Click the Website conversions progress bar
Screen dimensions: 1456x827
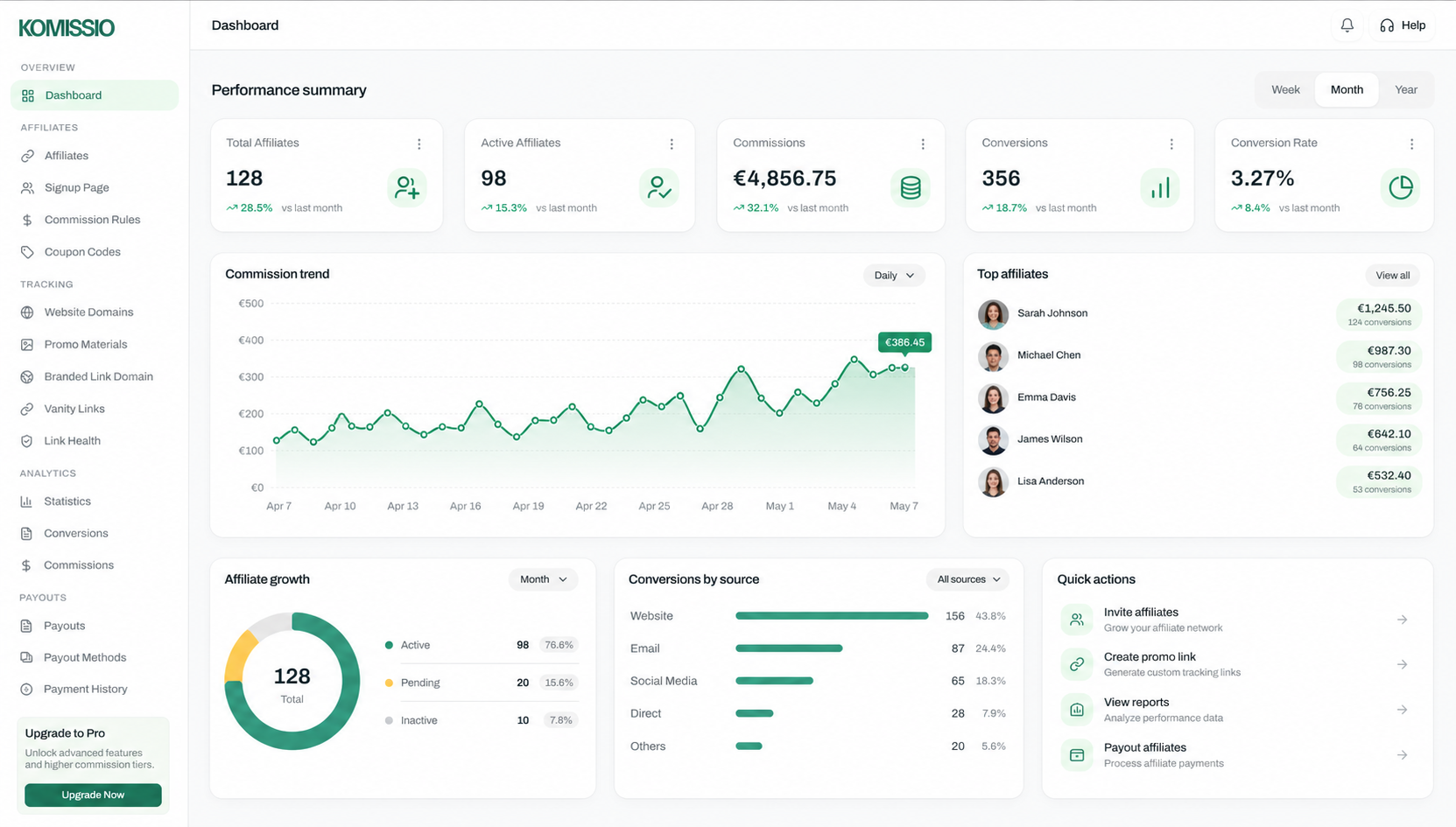[832, 616]
